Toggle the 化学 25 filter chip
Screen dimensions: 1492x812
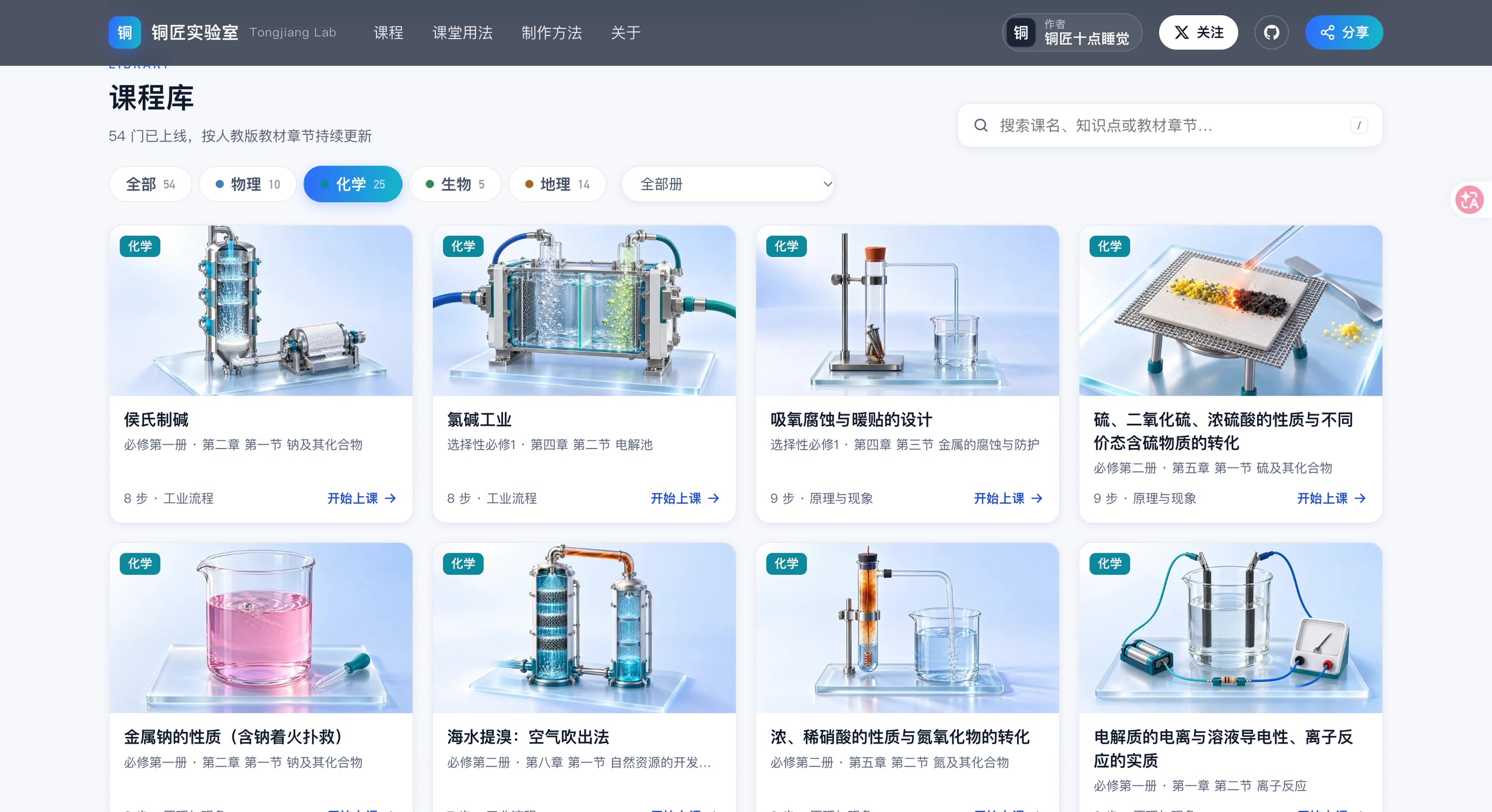tap(353, 184)
